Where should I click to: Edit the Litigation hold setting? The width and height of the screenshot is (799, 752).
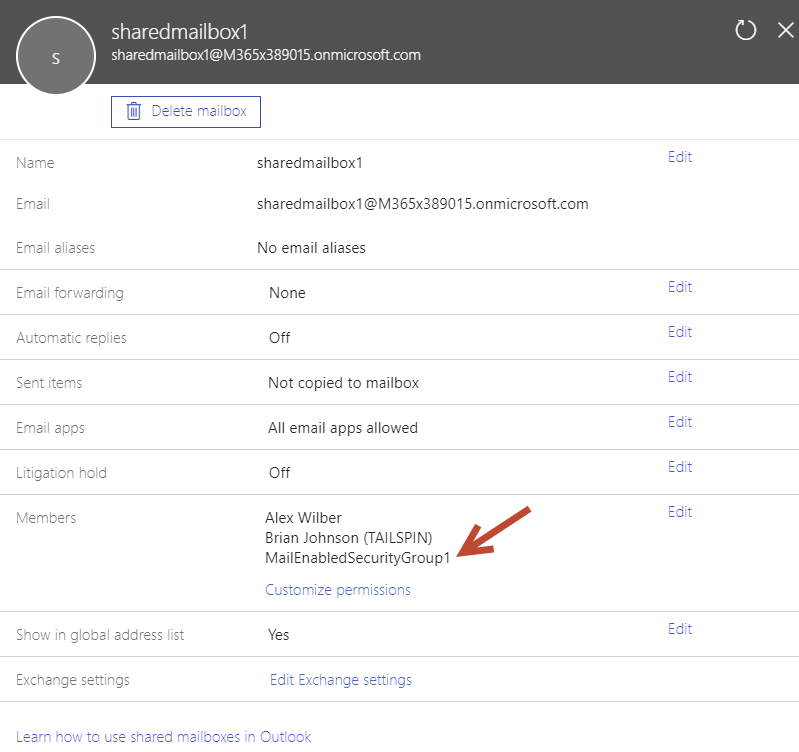680,467
